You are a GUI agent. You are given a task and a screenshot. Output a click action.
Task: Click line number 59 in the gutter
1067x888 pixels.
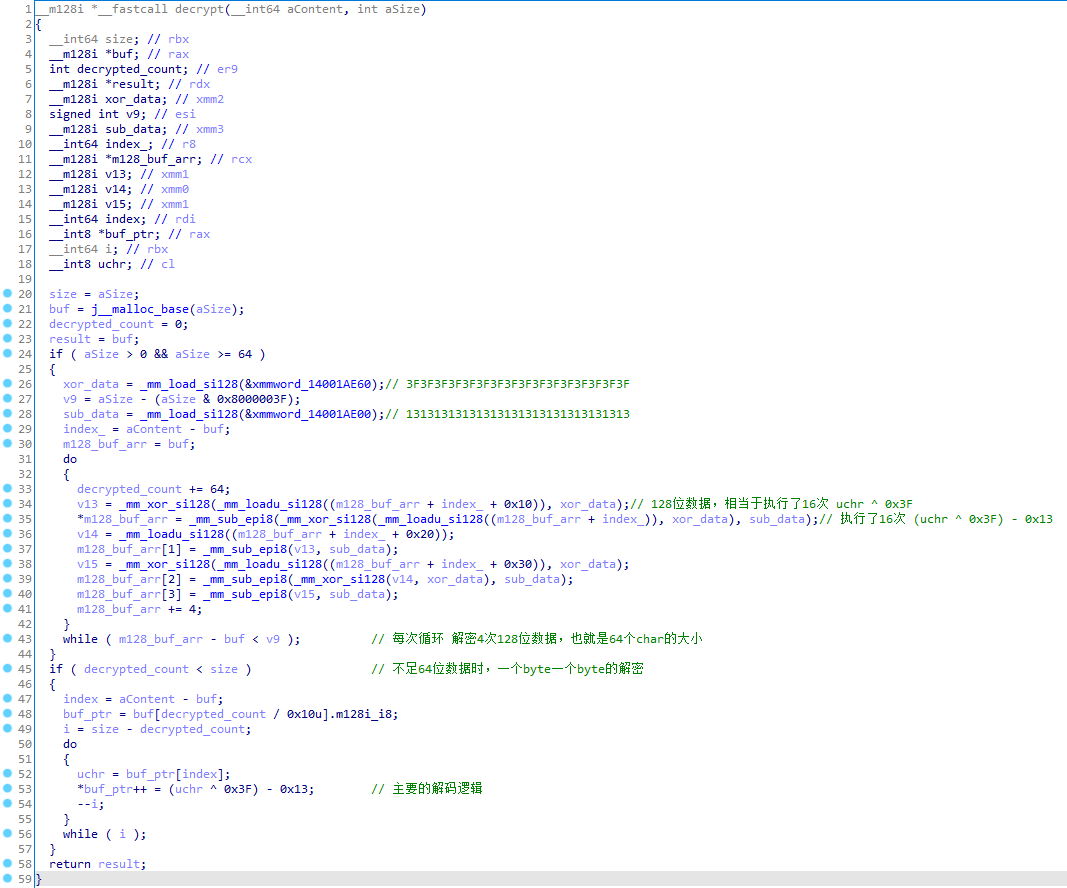[x=24, y=879]
